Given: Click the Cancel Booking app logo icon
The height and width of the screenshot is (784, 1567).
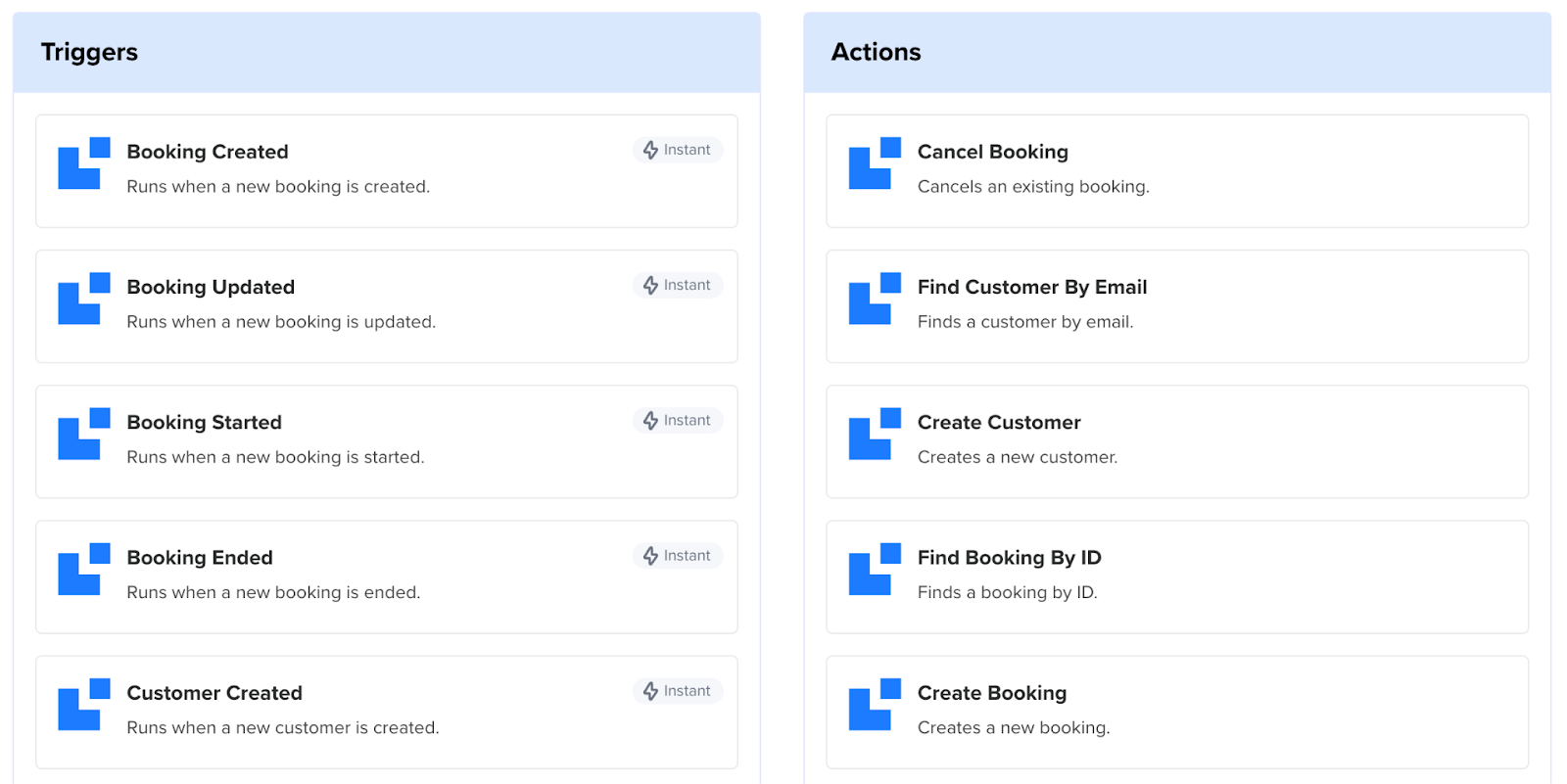Looking at the screenshot, I should [875, 163].
